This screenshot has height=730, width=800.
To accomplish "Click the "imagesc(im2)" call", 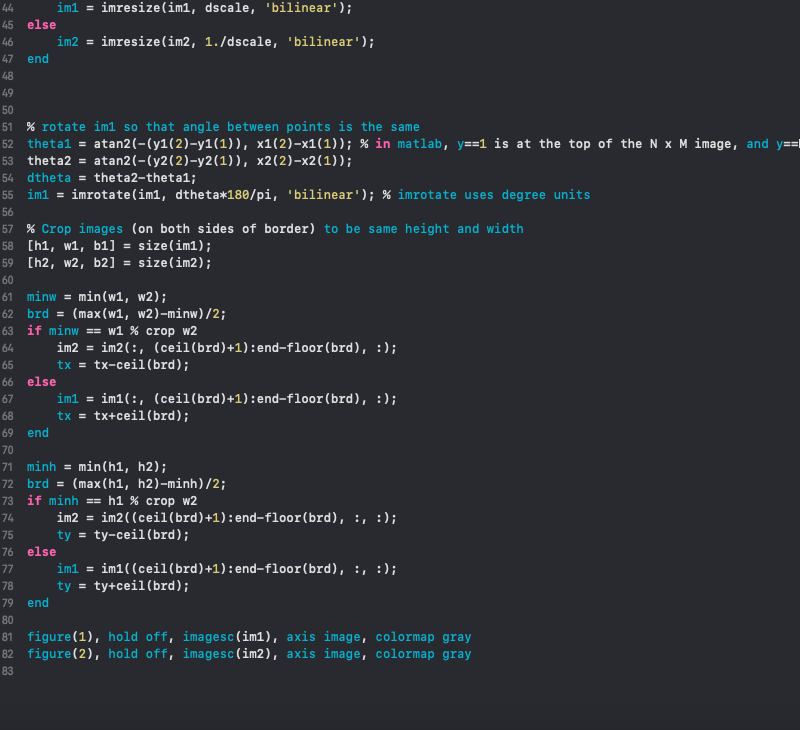I will (227, 654).
